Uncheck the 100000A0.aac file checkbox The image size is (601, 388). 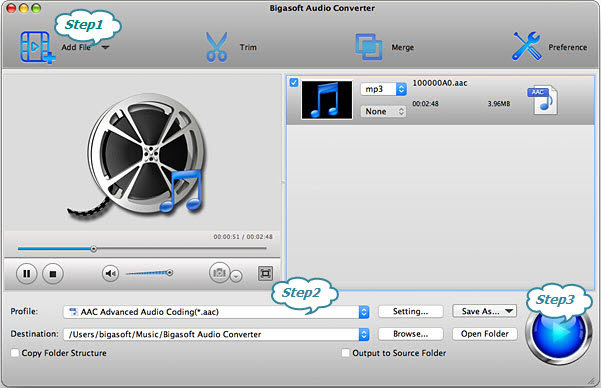point(294,82)
